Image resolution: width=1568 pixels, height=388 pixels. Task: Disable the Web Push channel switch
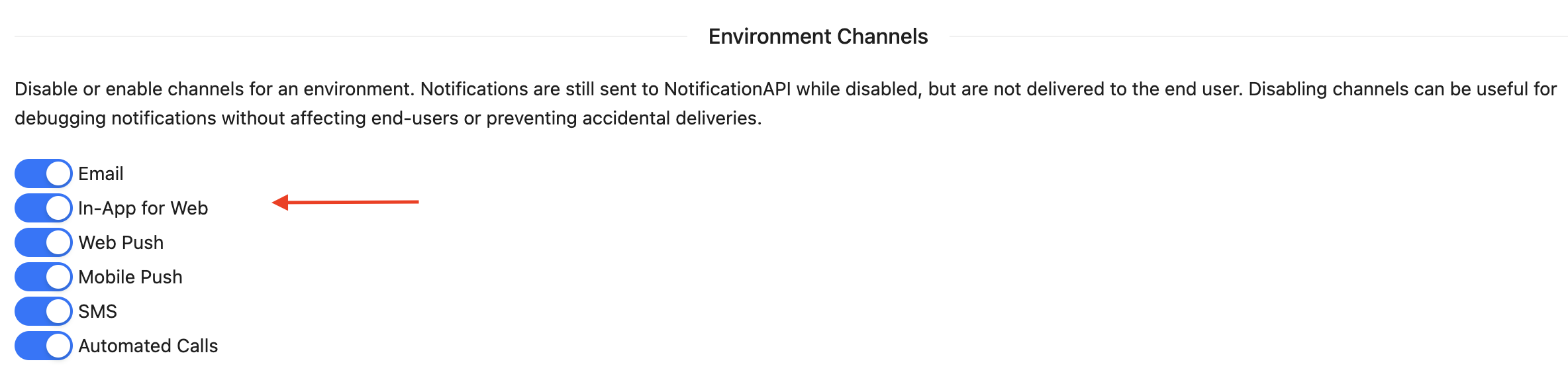[42, 242]
